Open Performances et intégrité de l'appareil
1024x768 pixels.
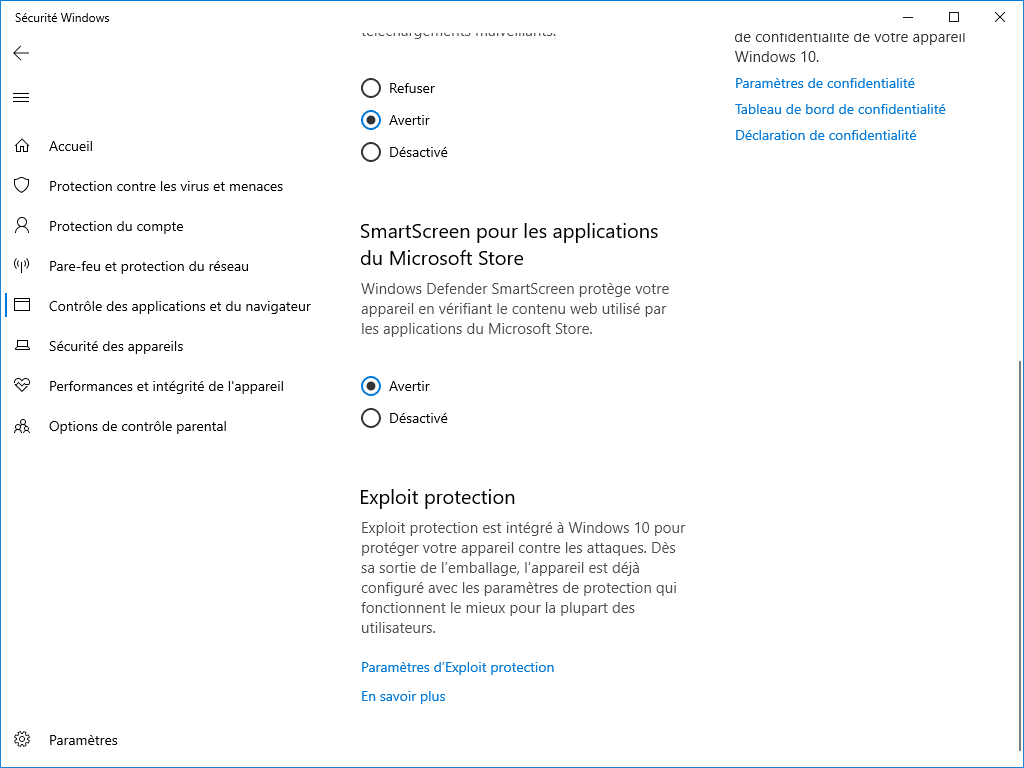166,386
